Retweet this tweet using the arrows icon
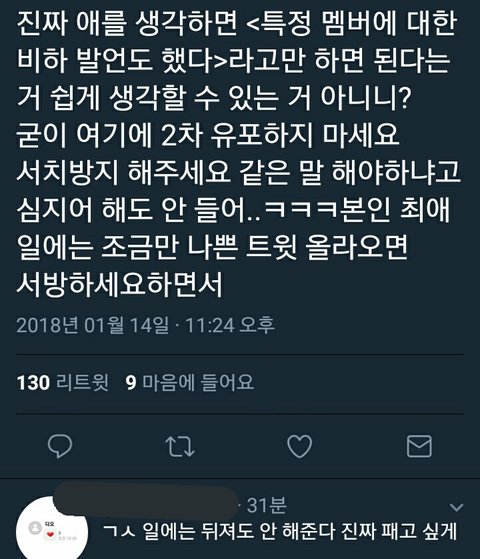The image size is (480, 559). [180, 446]
